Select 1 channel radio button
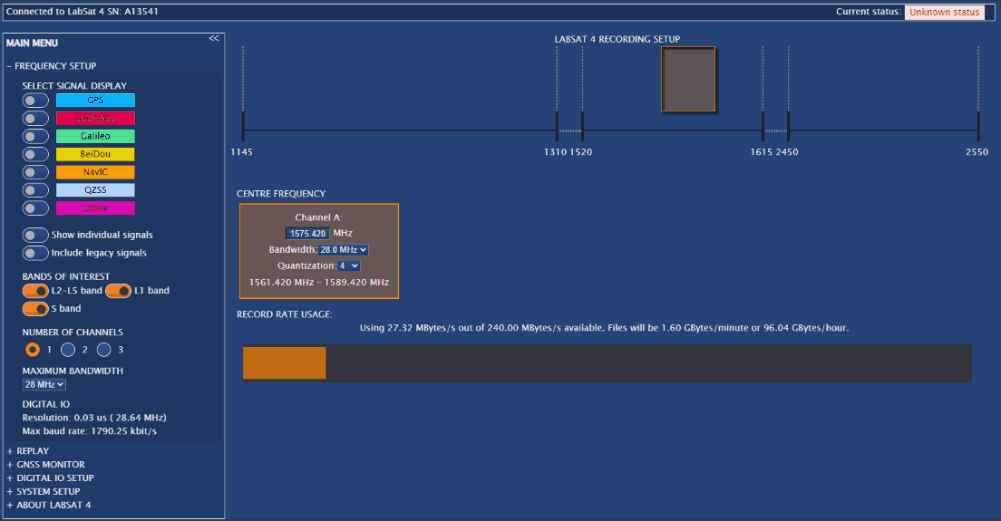 click(x=32, y=349)
